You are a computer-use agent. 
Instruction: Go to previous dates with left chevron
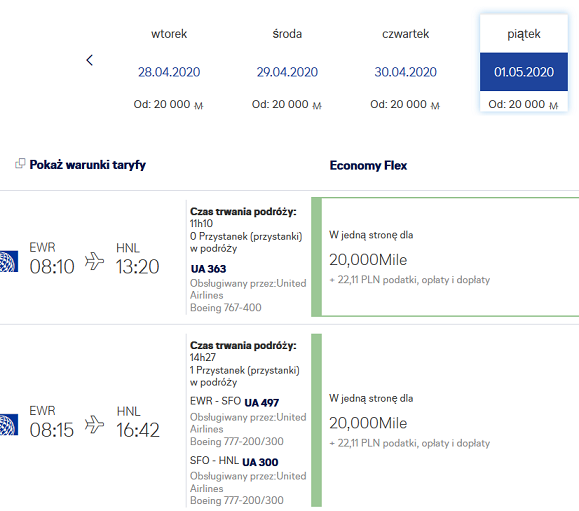tap(89, 60)
